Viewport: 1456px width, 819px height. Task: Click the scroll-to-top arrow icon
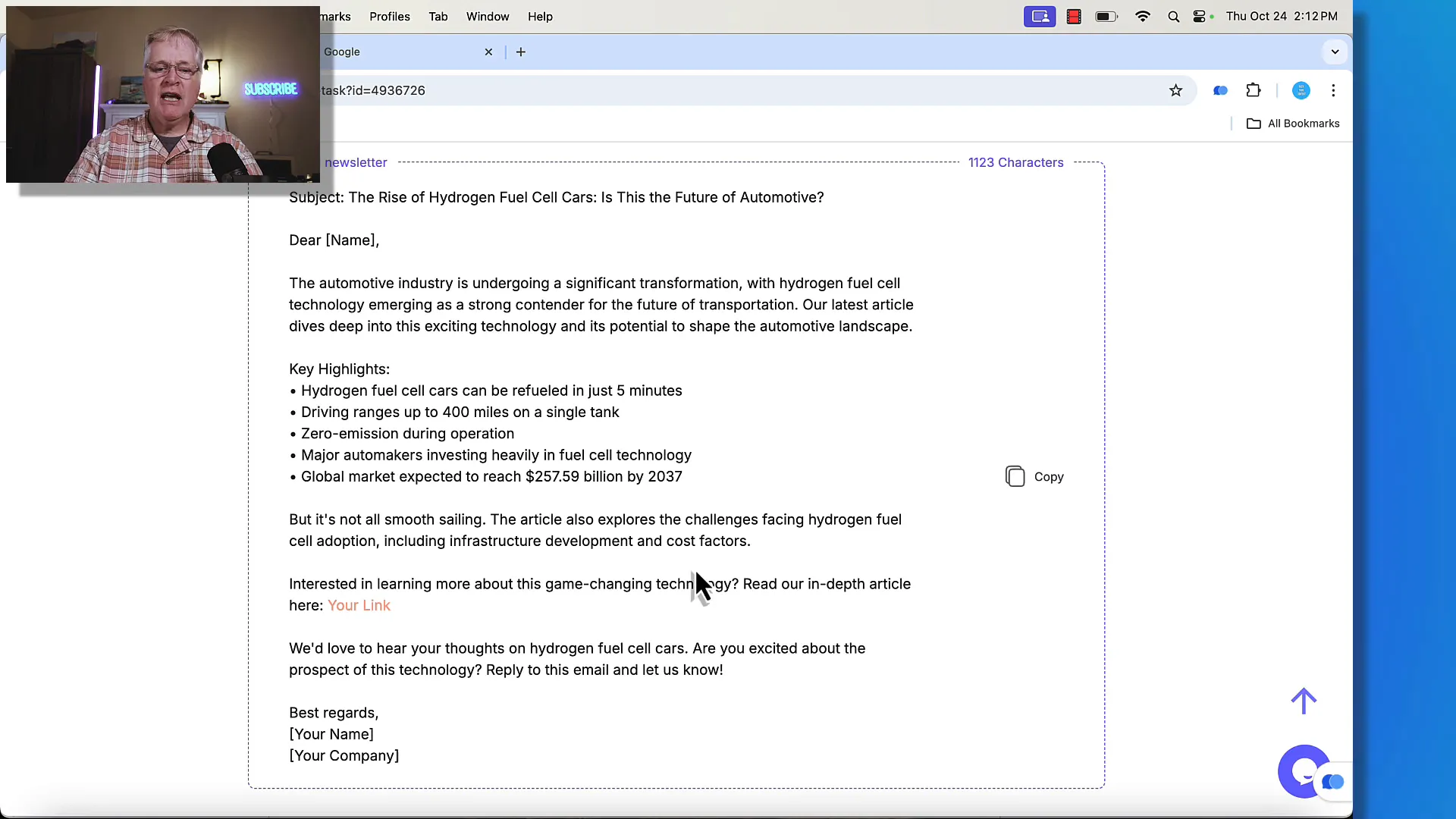(x=1303, y=701)
